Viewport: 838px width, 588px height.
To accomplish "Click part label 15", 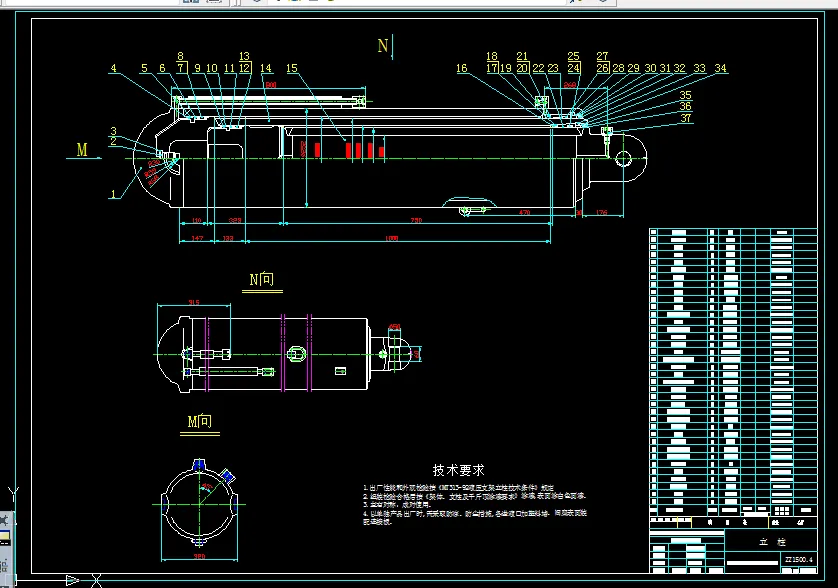I will [292, 68].
